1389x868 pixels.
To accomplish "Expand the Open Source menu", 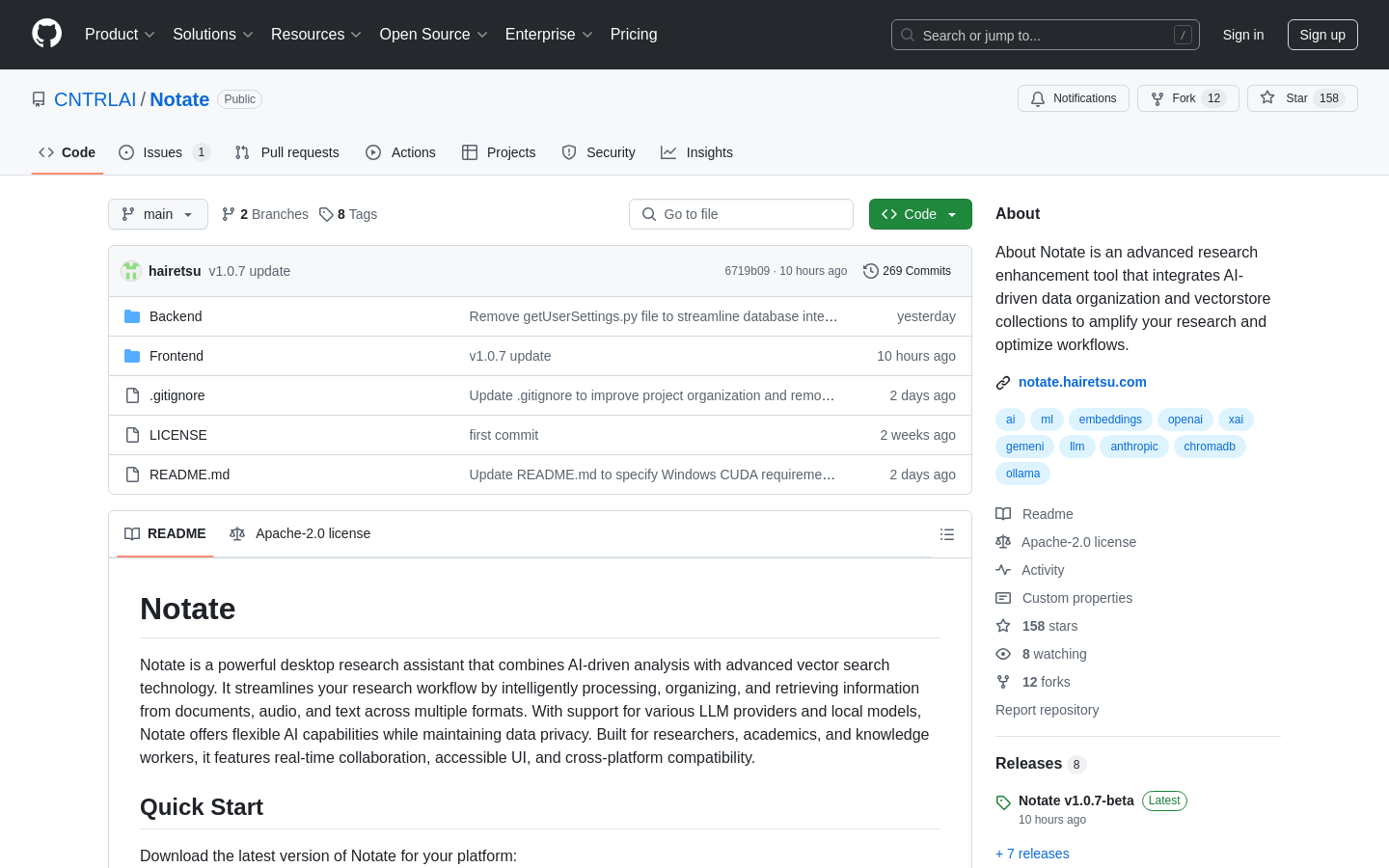I will [x=433, y=35].
